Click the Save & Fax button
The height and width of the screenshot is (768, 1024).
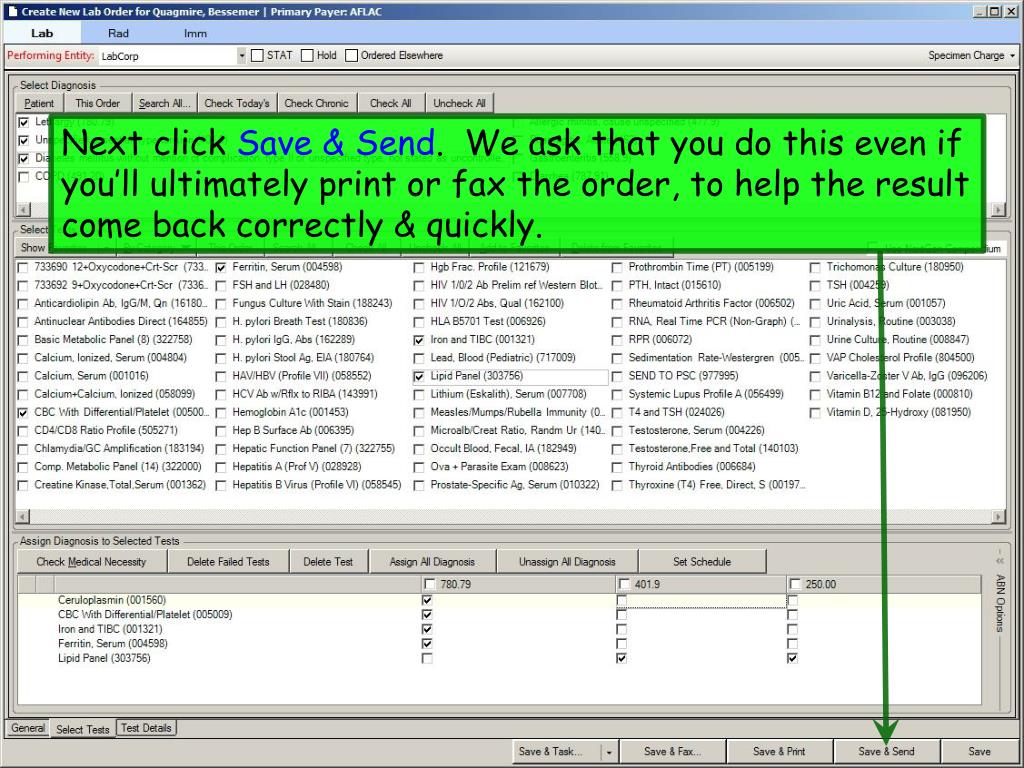pos(672,751)
